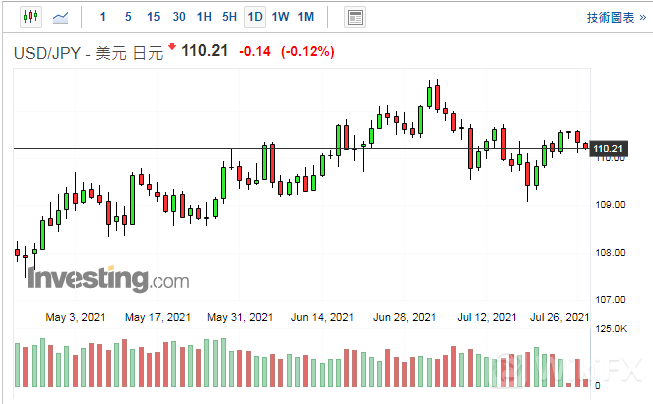Click the -0.14 price change value

[x=257, y=51]
